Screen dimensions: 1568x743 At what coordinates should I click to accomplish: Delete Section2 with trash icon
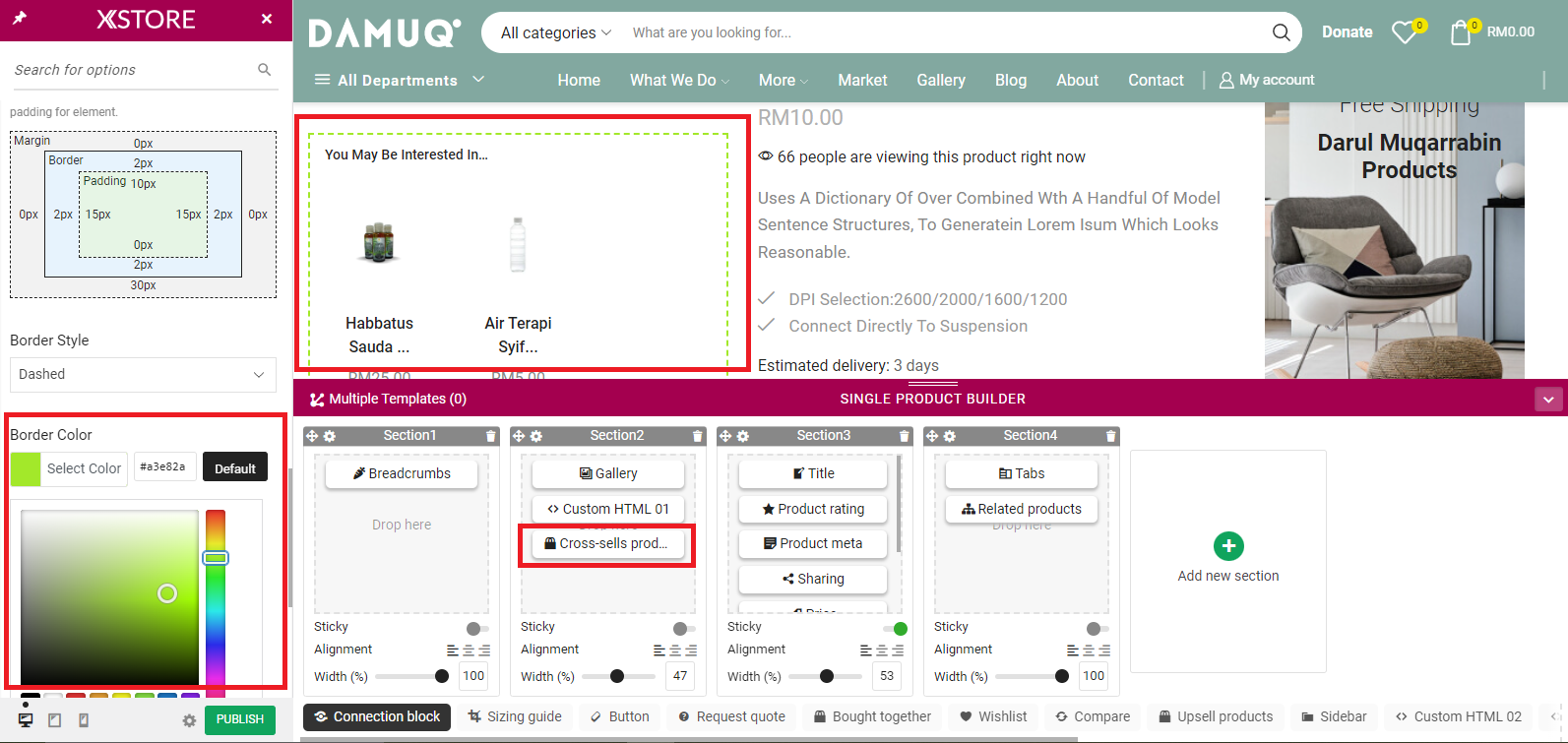[x=698, y=435]
